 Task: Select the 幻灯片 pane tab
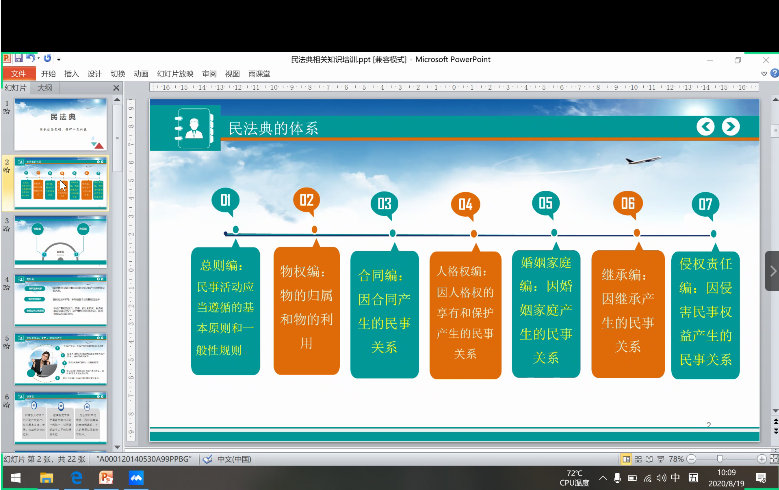pyautogui.click(x=15, y=87)
